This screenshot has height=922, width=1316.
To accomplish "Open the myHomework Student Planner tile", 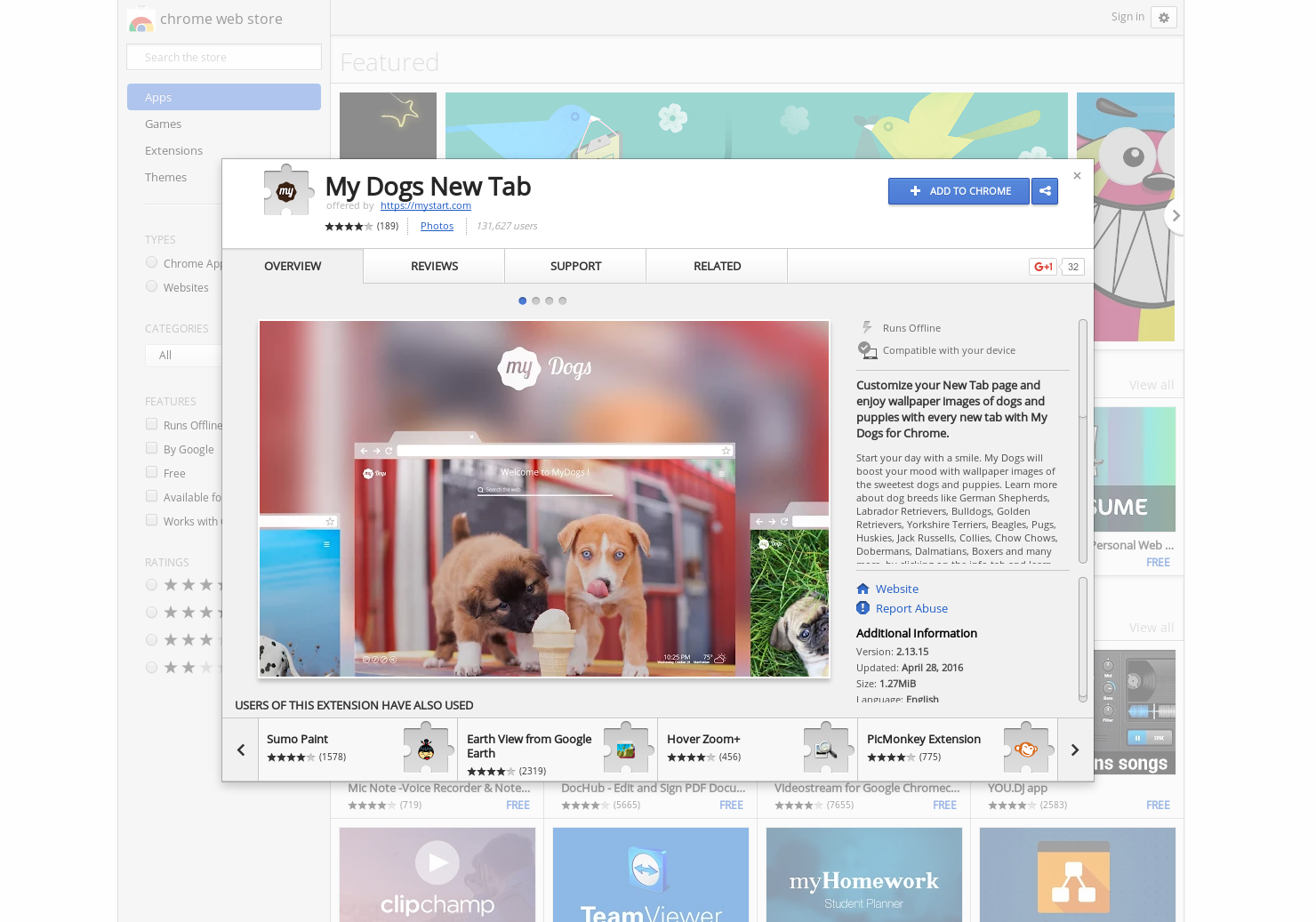I will coord(864,875).
